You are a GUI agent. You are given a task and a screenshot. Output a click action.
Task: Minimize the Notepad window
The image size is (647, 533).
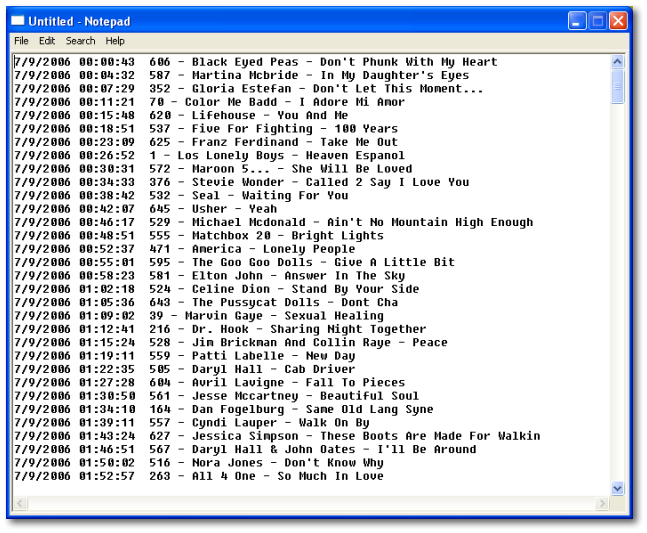click(x=577, y=21)
